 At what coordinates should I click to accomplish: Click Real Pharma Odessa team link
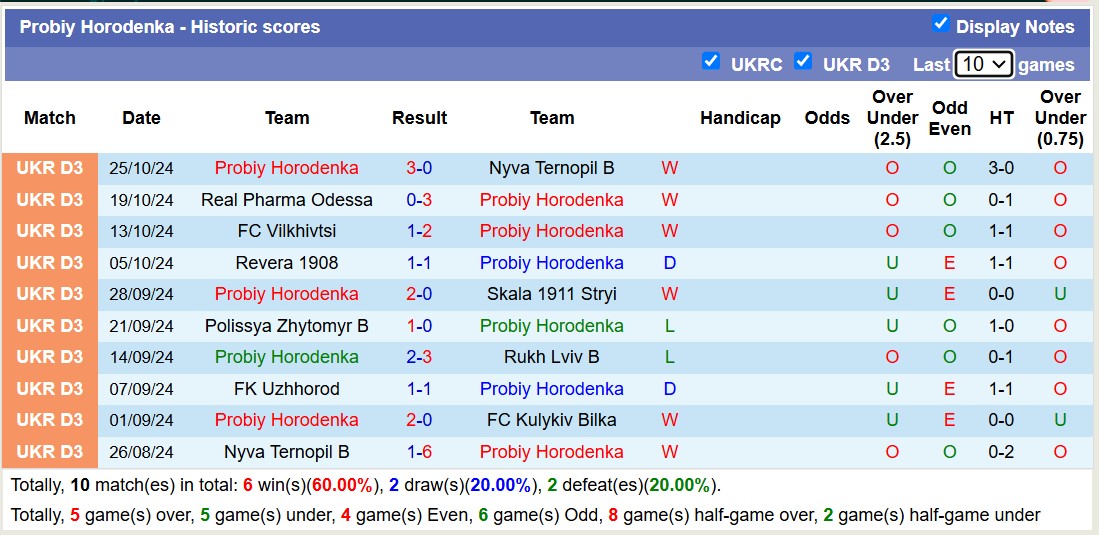click(x=286, y=200)
